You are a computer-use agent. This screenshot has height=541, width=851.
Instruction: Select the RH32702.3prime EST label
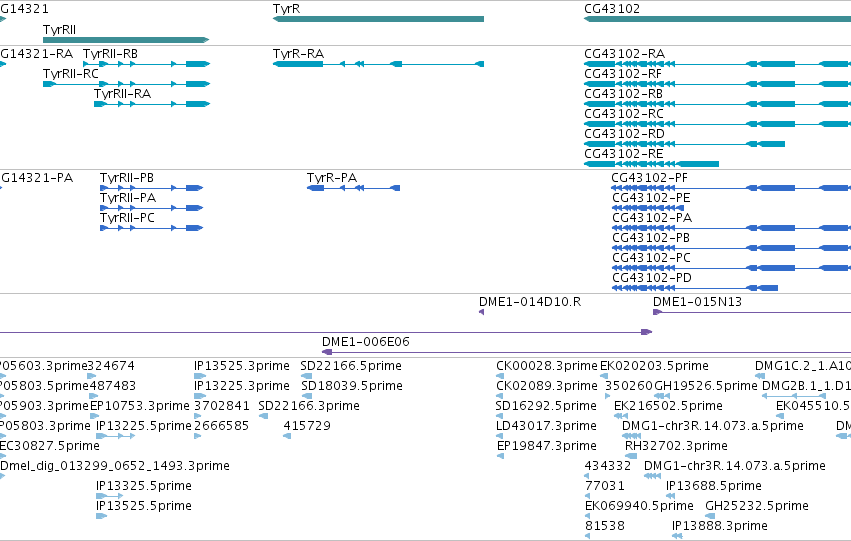[x=676, y=446]
